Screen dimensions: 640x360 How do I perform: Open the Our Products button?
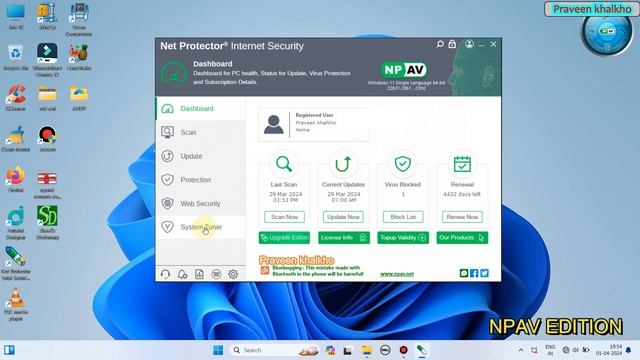pyautogui.click(x=462, y=238)
